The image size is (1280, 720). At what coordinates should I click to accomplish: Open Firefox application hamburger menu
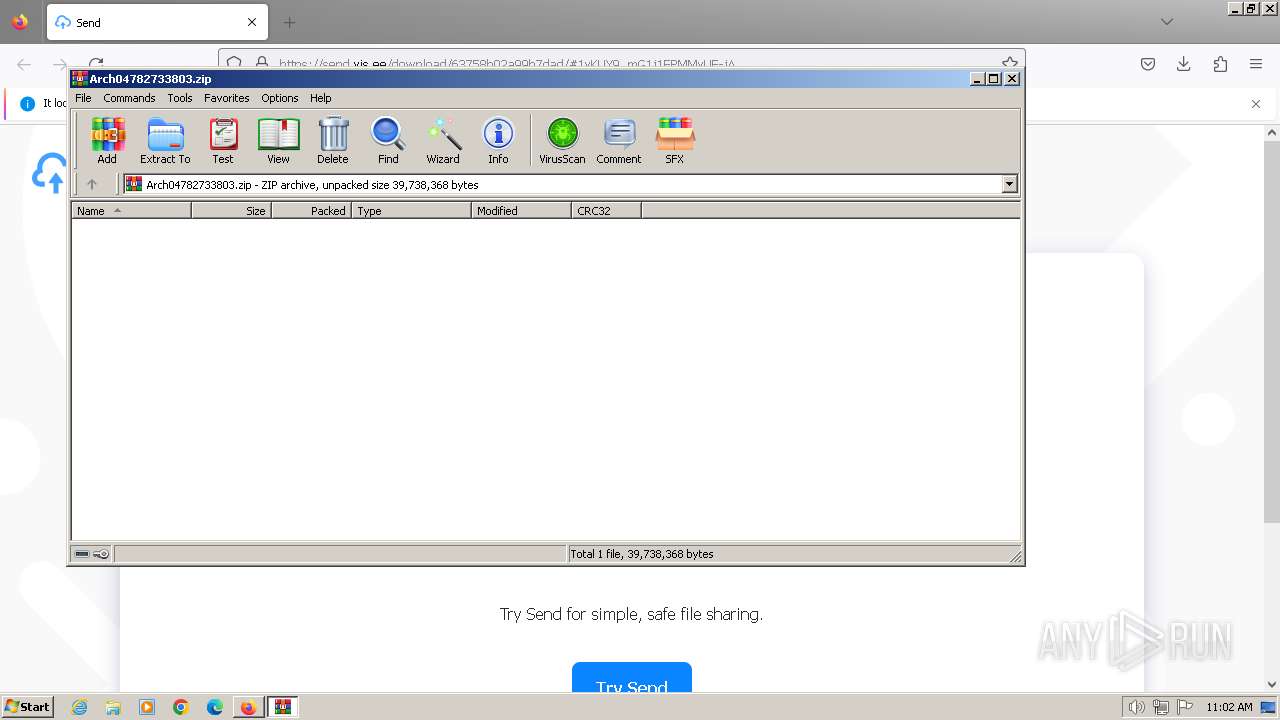coord(1256,64)
